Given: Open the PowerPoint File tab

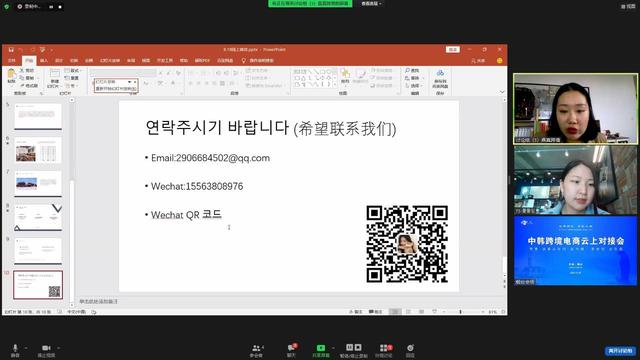Looking at the screenshot, I should [12, 60].
